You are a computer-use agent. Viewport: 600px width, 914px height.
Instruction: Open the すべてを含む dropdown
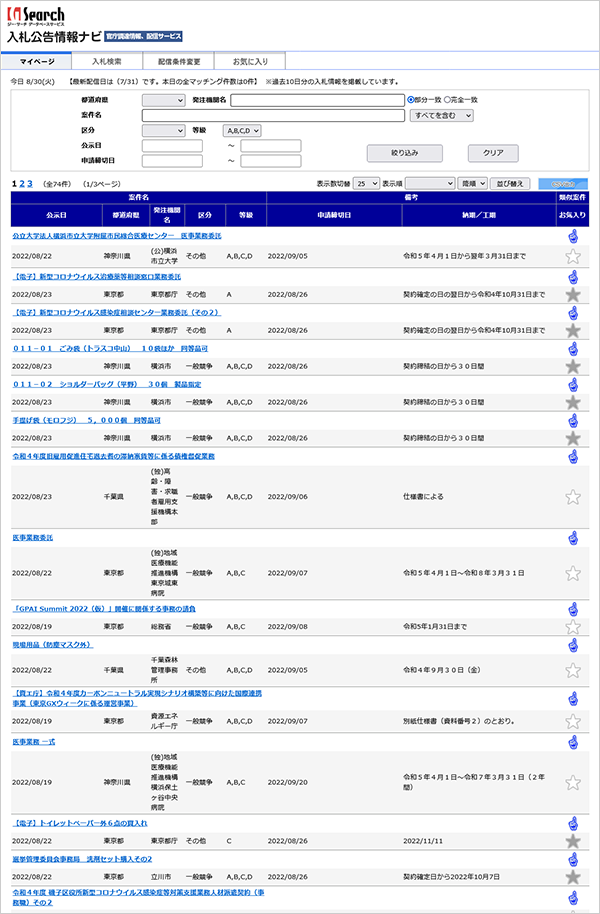[441, 115]
